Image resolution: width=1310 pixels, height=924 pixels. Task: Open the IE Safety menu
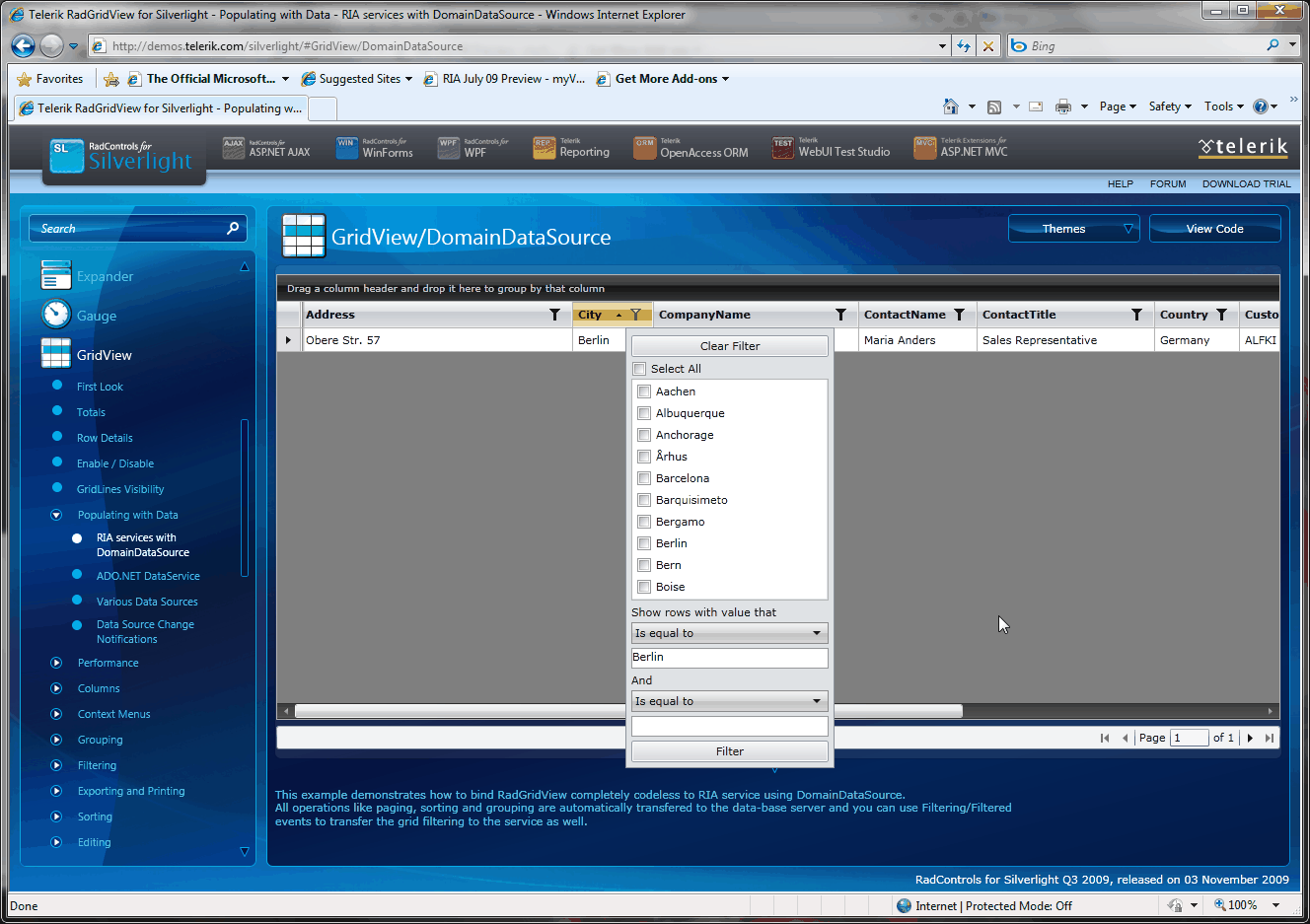point(1170,107)
